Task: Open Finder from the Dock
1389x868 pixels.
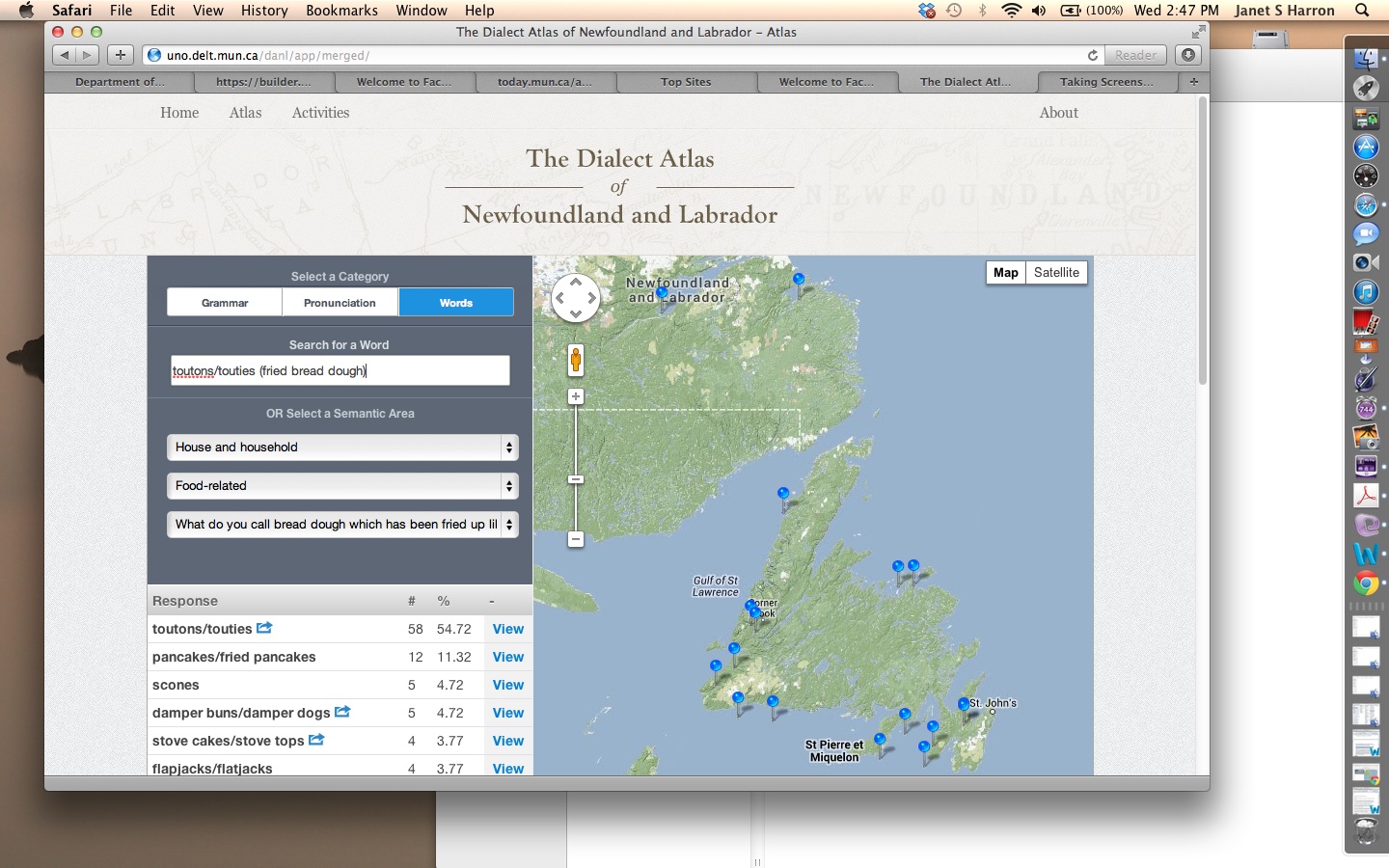Action: tap(1366, 58)
